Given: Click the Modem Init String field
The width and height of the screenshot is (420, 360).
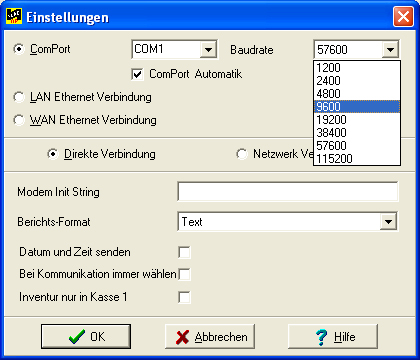Looking at the screenshot, I should (x=288, y=192).
